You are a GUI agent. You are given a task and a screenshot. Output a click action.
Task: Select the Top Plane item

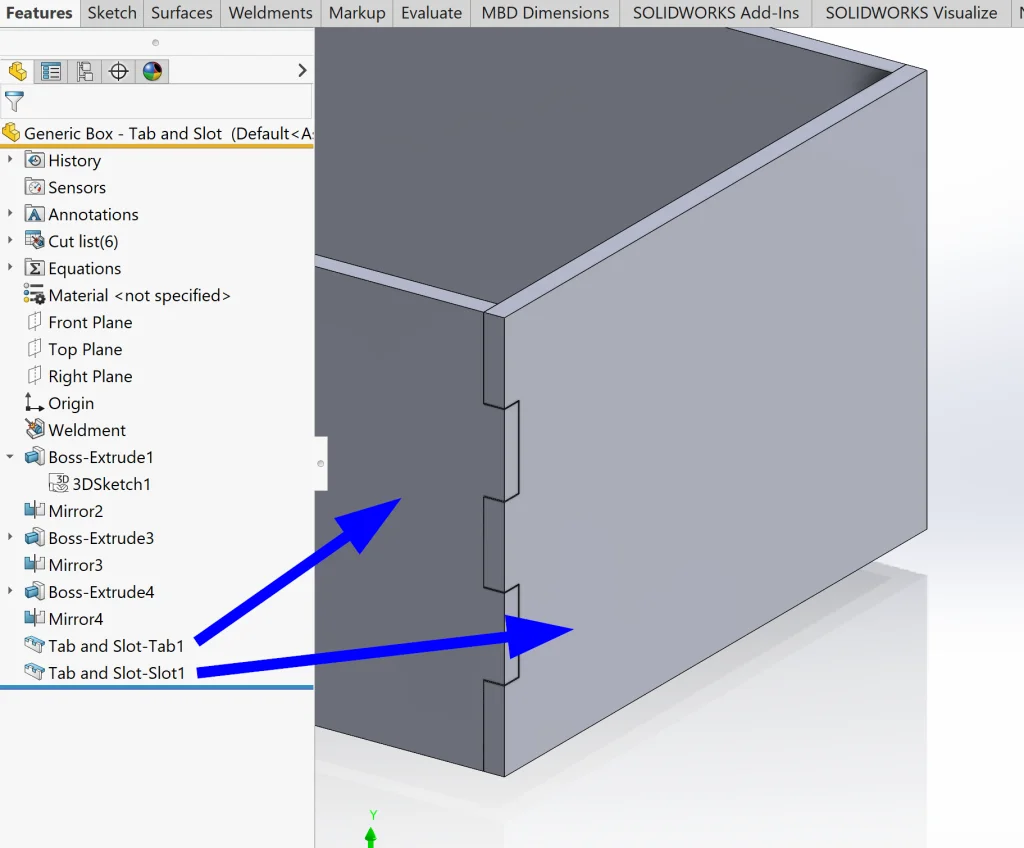click(x=85, y=349)
